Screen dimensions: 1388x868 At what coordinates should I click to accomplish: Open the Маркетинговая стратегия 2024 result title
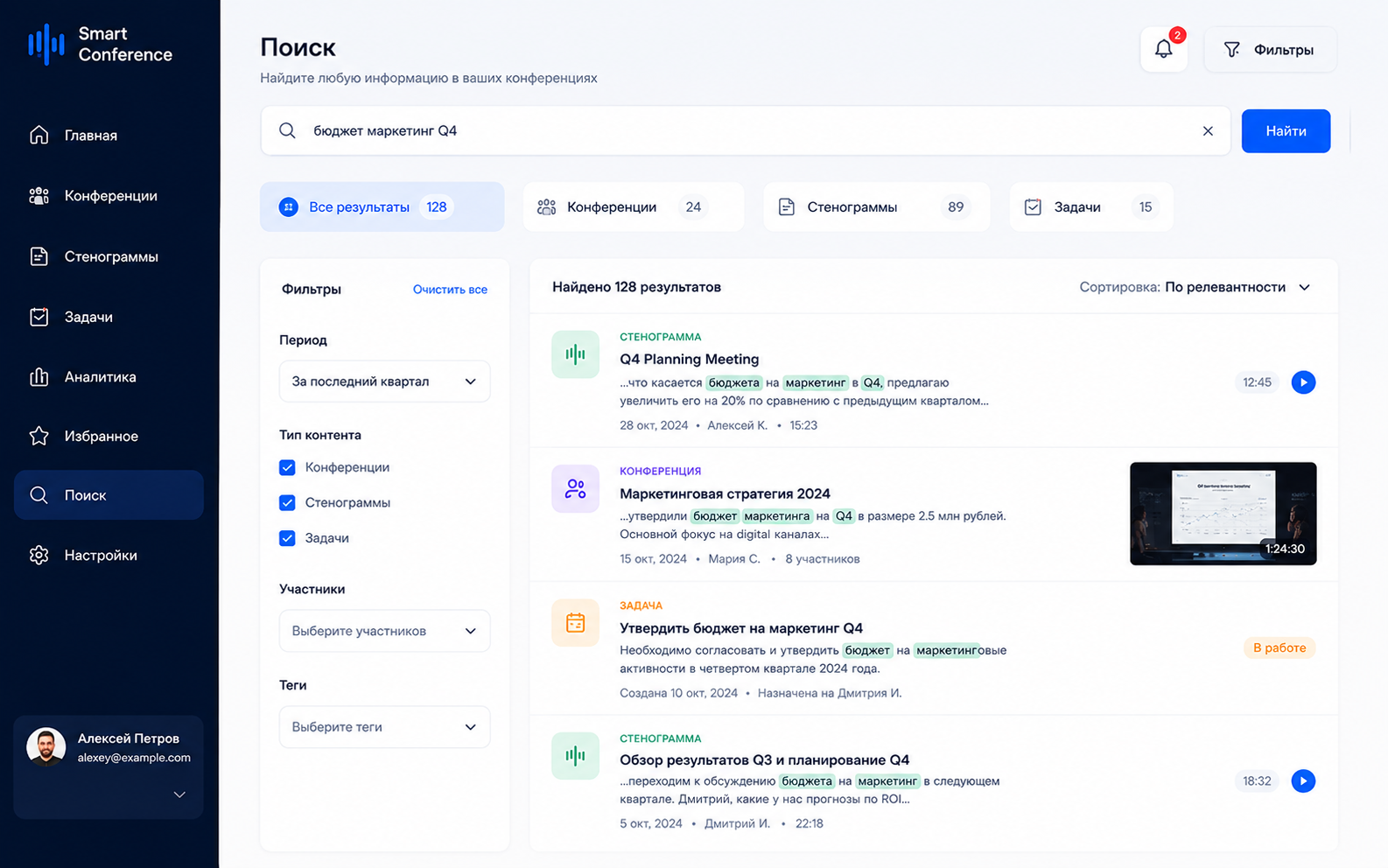(725, 493)
